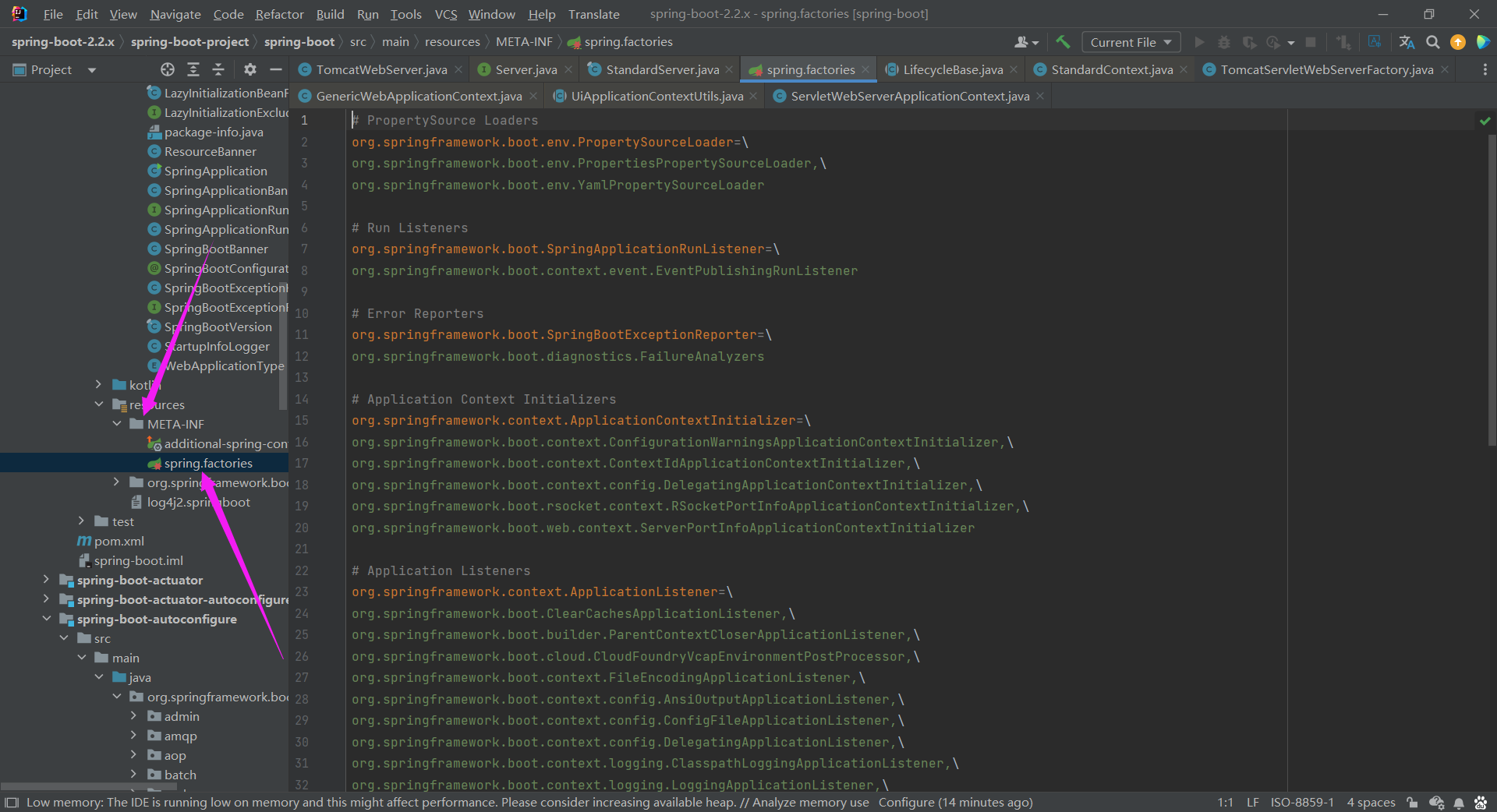Click Run with Coverage icon
The height and width of the screenshot is (812, 1497).
[x=1249, y=42]
